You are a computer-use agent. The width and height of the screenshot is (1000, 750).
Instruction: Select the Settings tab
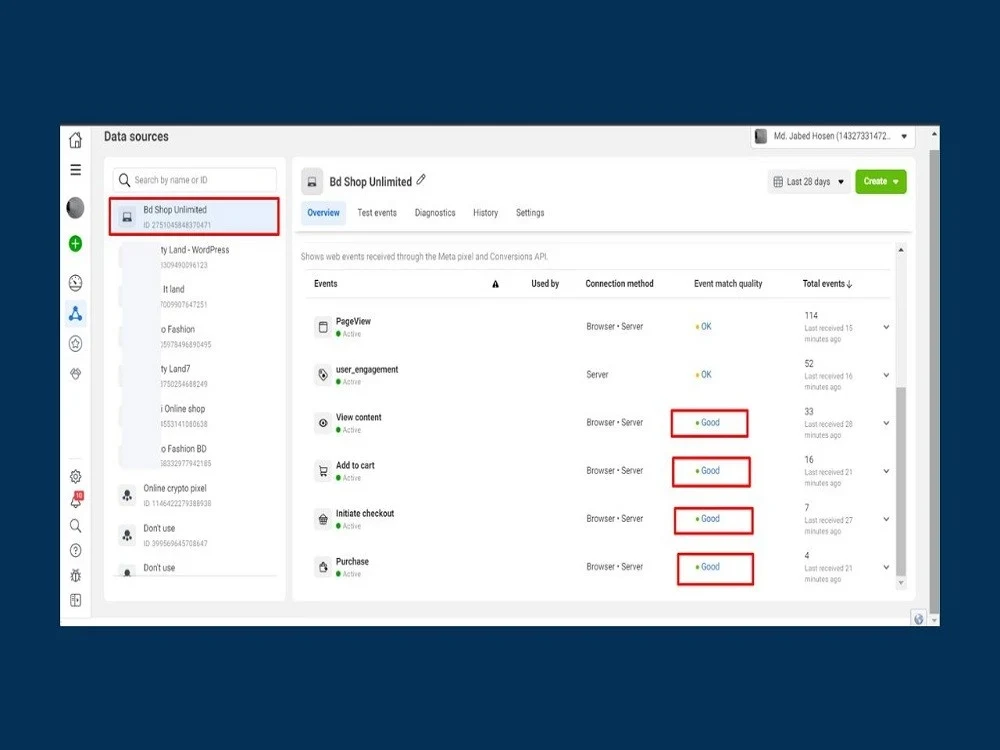(529, 213)
